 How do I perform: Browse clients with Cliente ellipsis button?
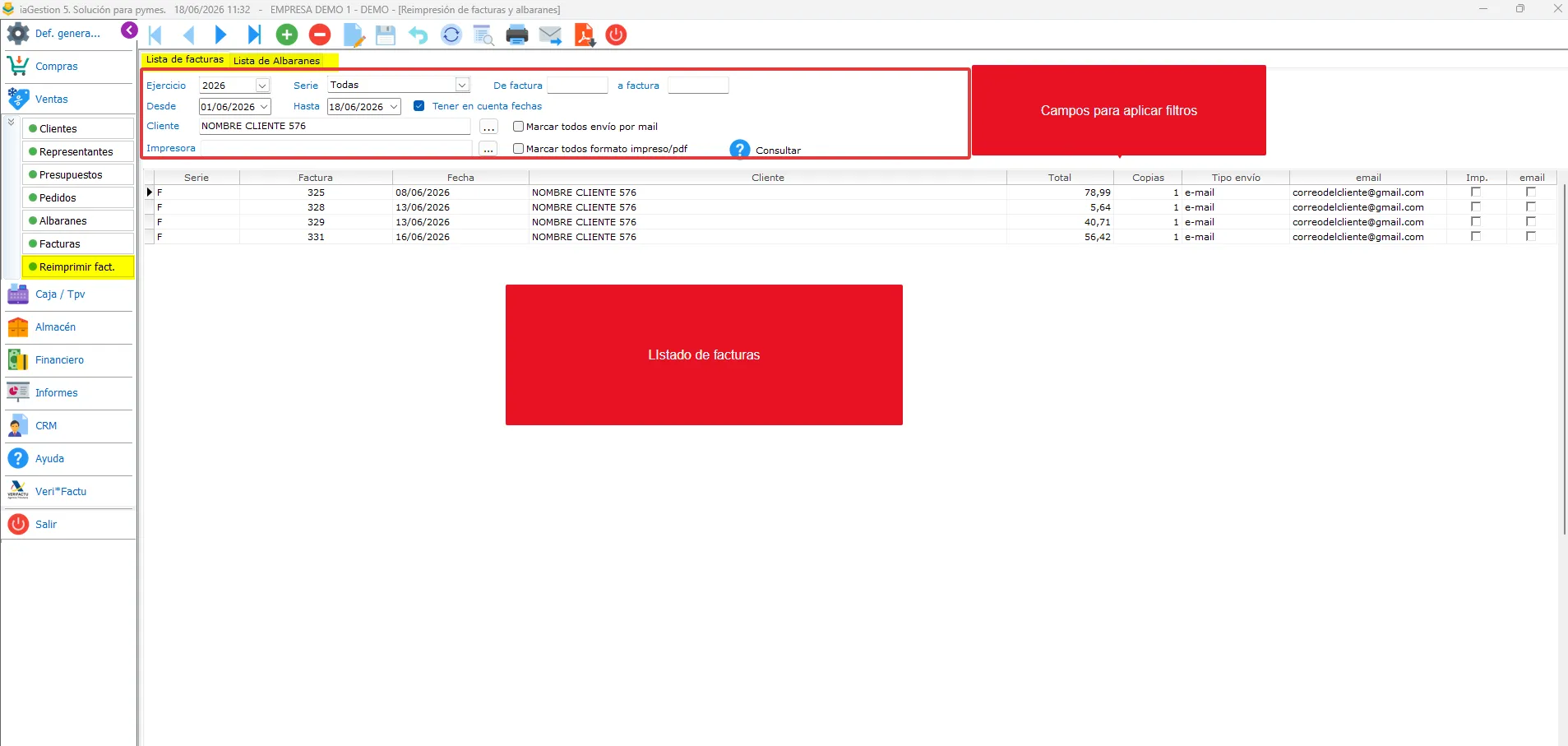pyautogui.click(x=488, y=127)
